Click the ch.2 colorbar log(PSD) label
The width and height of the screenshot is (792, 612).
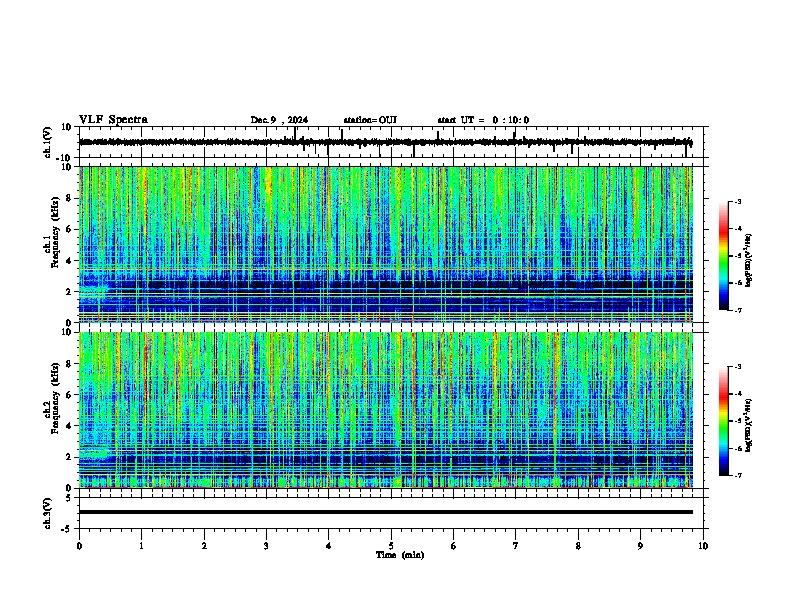click(749, 425)
